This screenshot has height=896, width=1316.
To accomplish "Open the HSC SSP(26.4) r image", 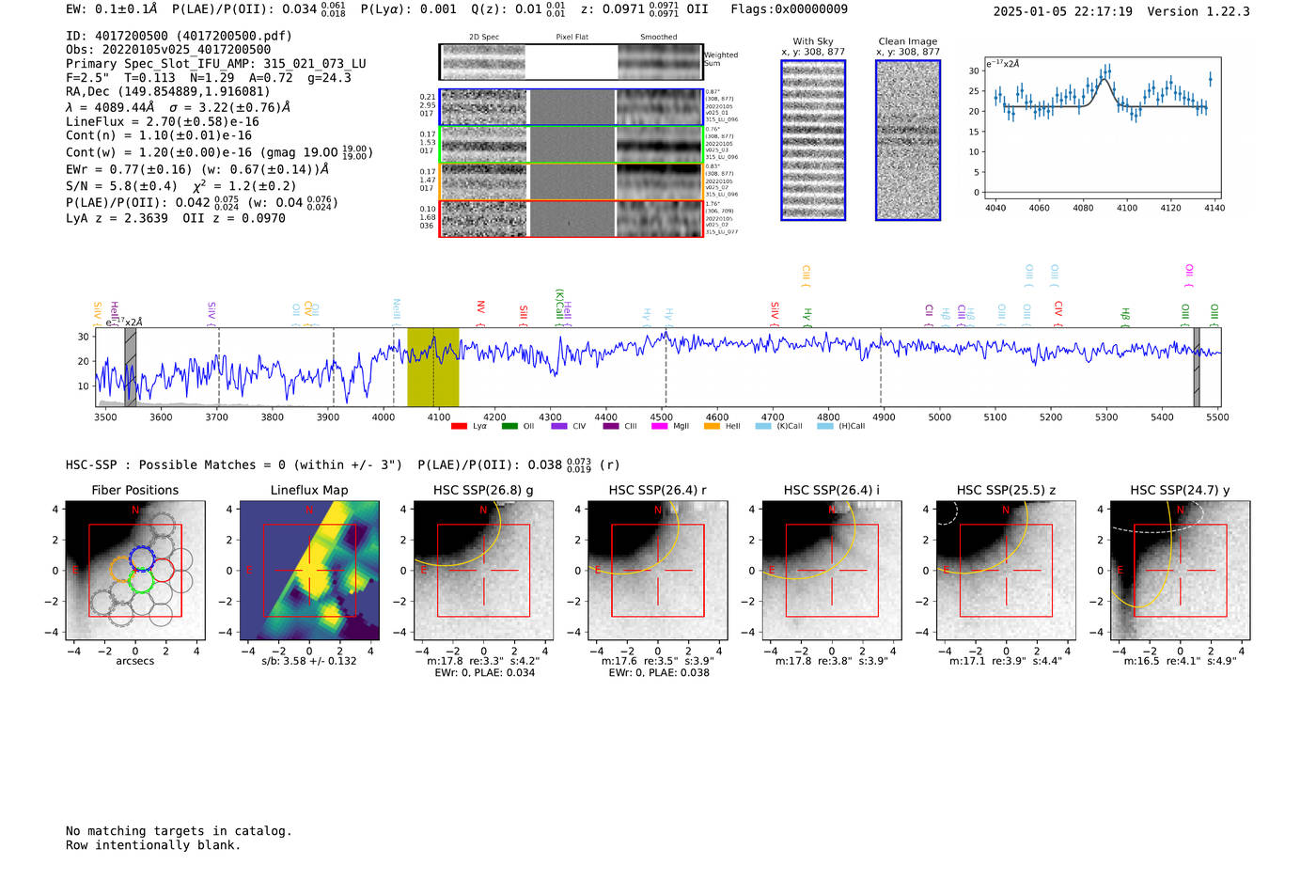I will [x=657, y=570].
